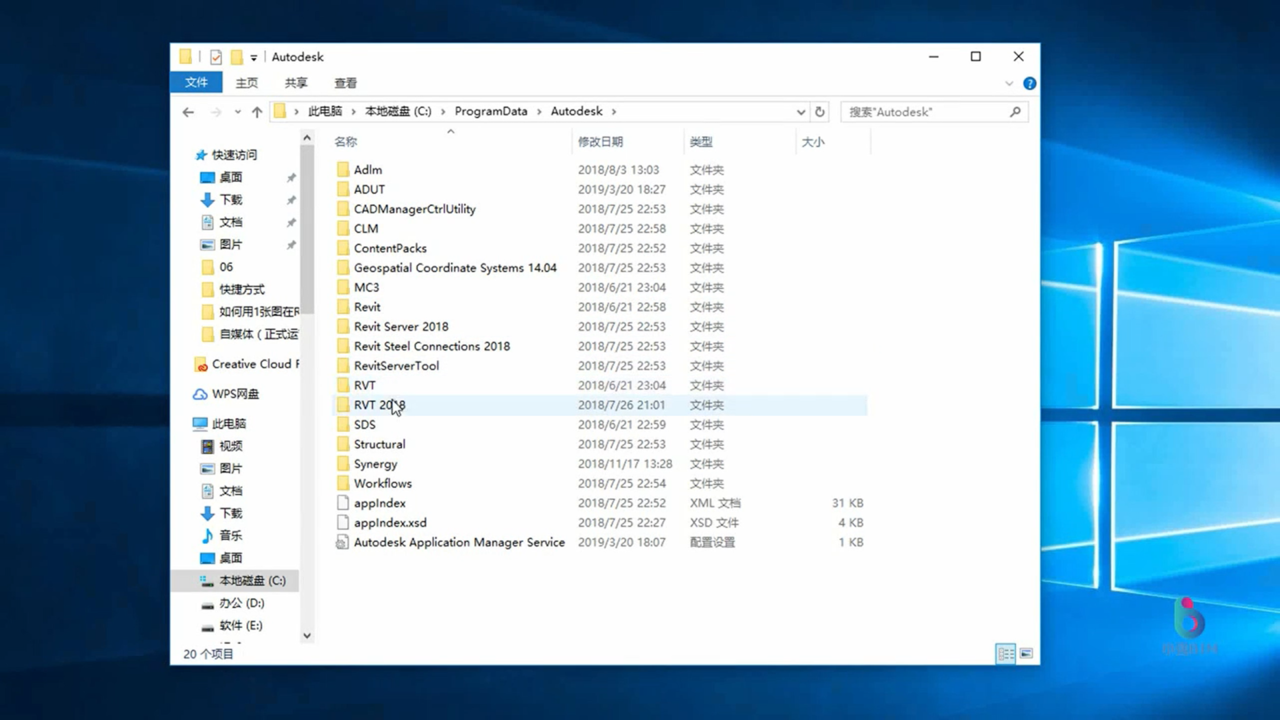
Task: Open recent locations dropdown arrow
Action: click(x=237, y=112)
